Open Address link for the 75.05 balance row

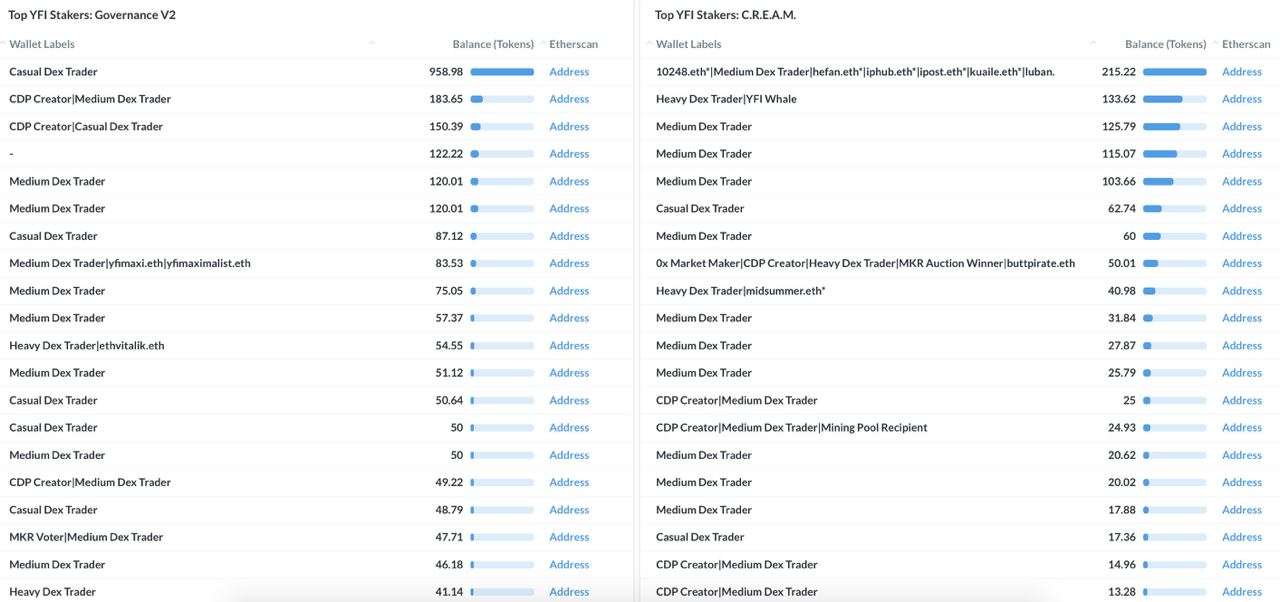click(x=569, y=291)
